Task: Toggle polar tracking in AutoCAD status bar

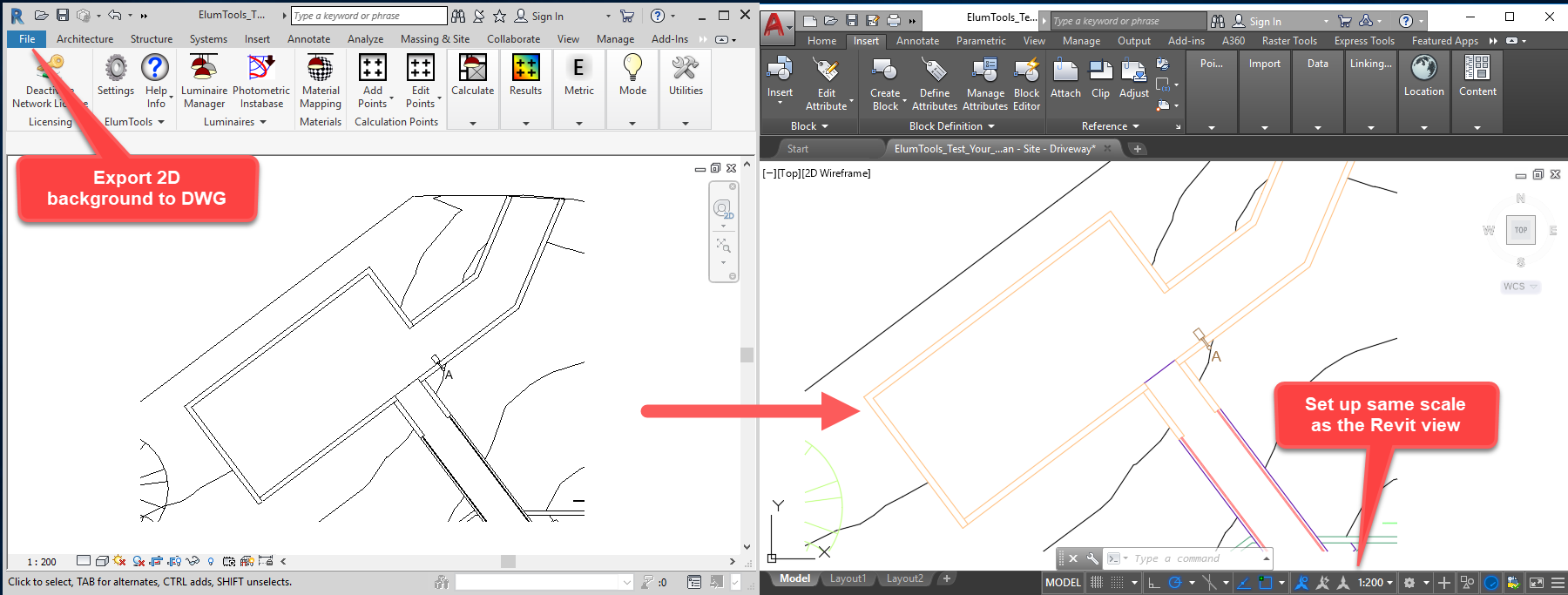Action: (x=1175, y=583)
